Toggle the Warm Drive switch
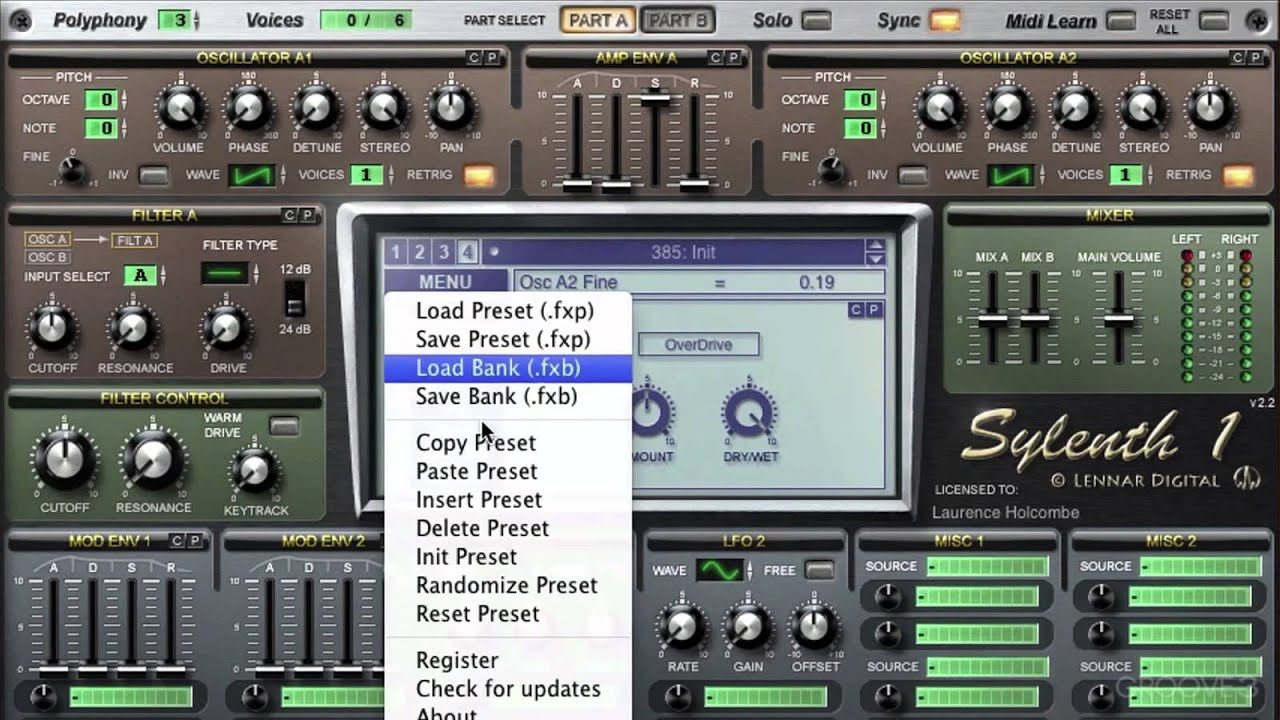This screenshot has height=720, width=1280. point(284,426)
